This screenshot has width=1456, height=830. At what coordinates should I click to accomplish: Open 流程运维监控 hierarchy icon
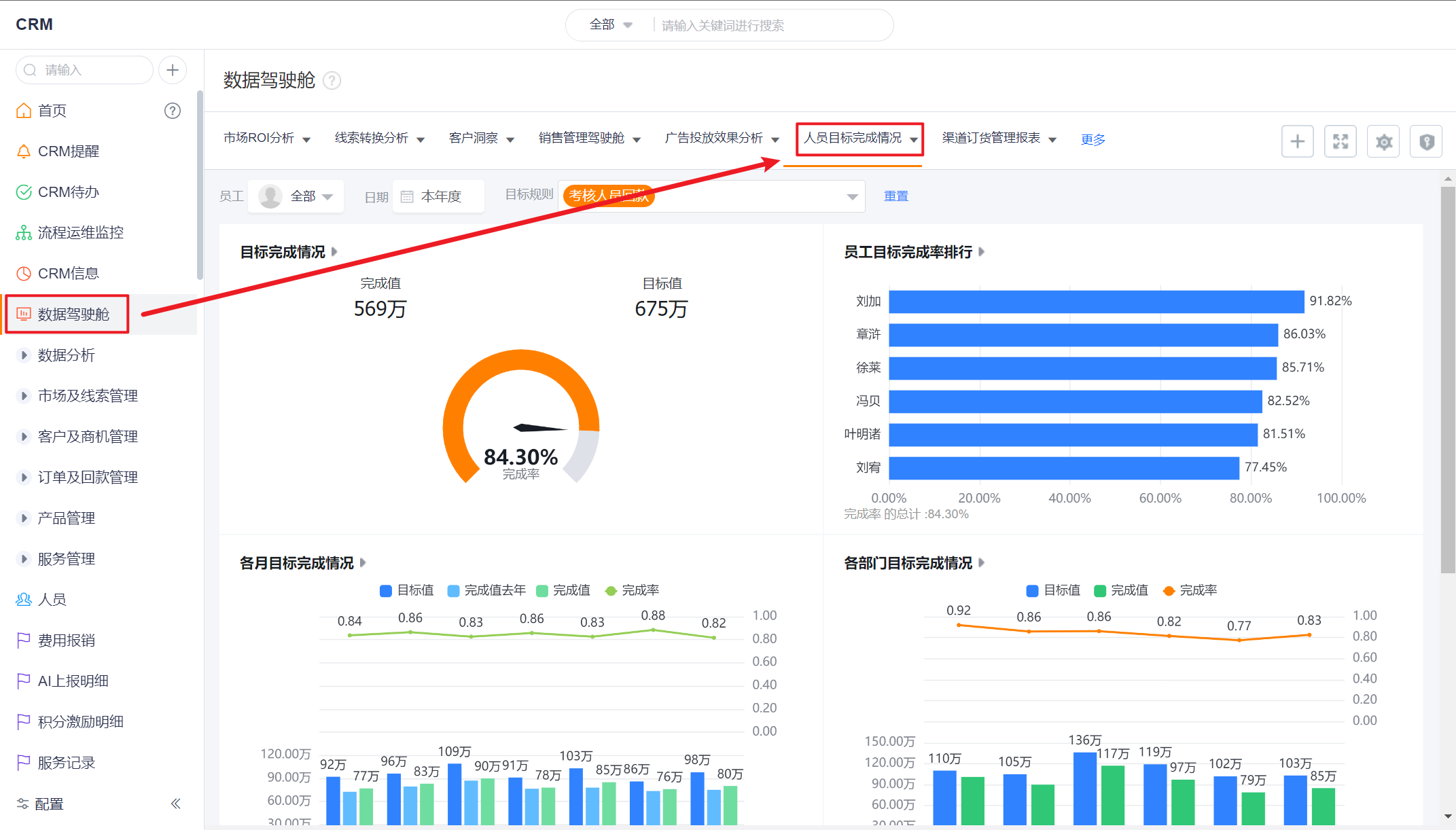(x=24, y=233)
